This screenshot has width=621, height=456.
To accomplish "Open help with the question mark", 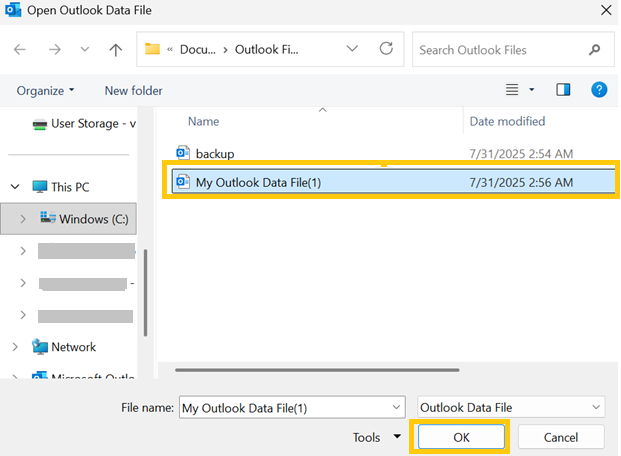I will [x=599, y=90].
